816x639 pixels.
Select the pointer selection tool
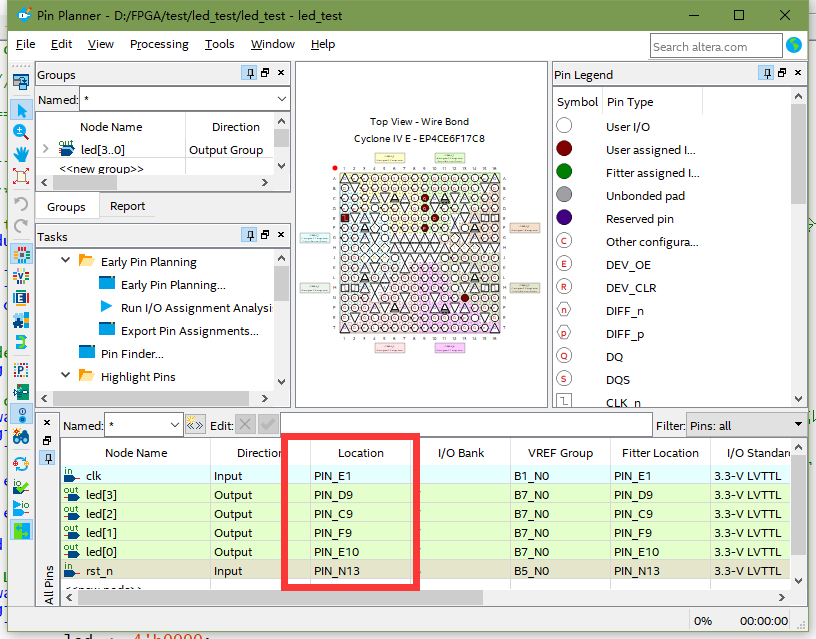[x=22, y=110]
